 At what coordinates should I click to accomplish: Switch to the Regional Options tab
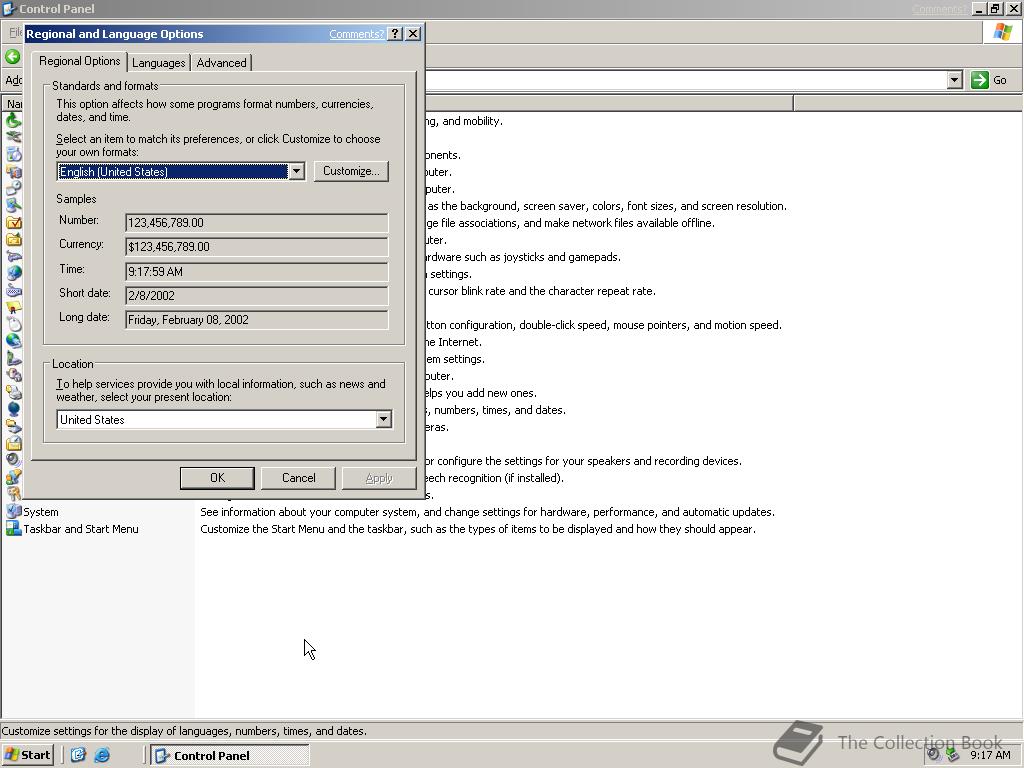80,61
